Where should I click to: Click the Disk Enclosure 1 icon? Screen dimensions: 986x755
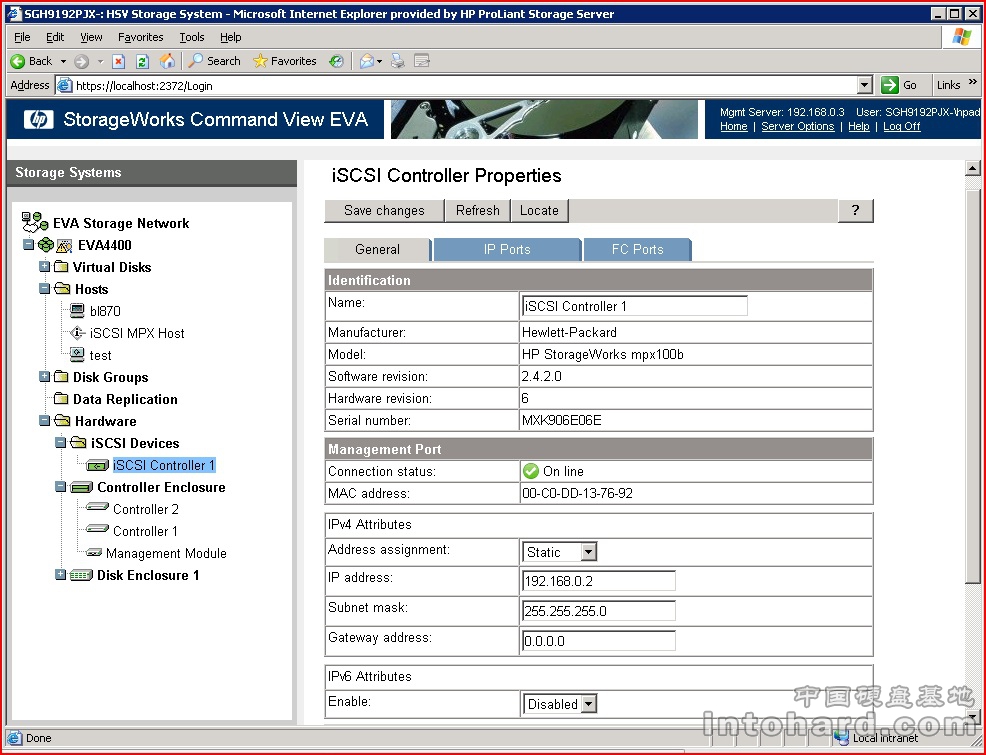point(81,575)
